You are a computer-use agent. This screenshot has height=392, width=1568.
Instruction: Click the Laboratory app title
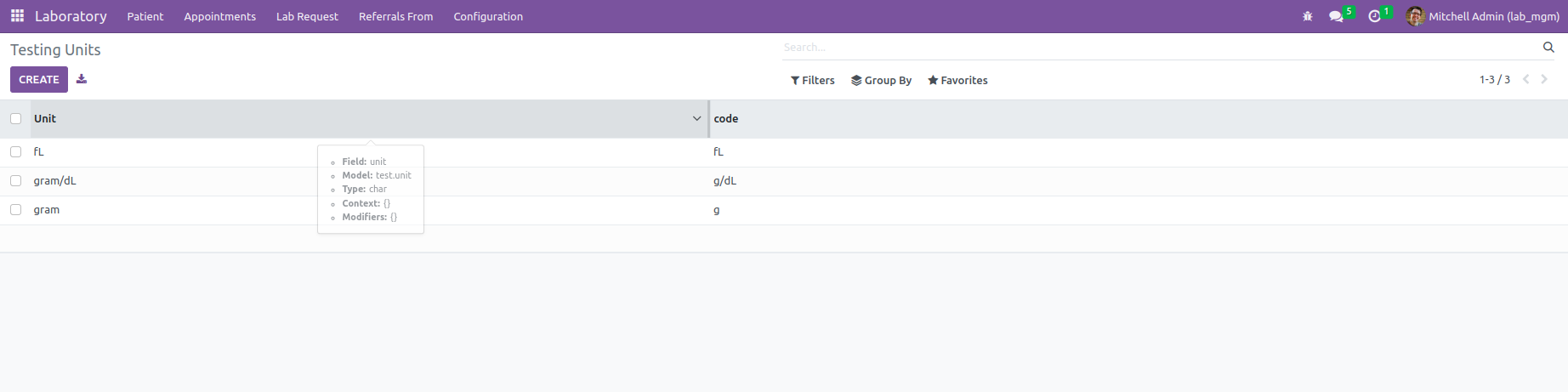71,16
